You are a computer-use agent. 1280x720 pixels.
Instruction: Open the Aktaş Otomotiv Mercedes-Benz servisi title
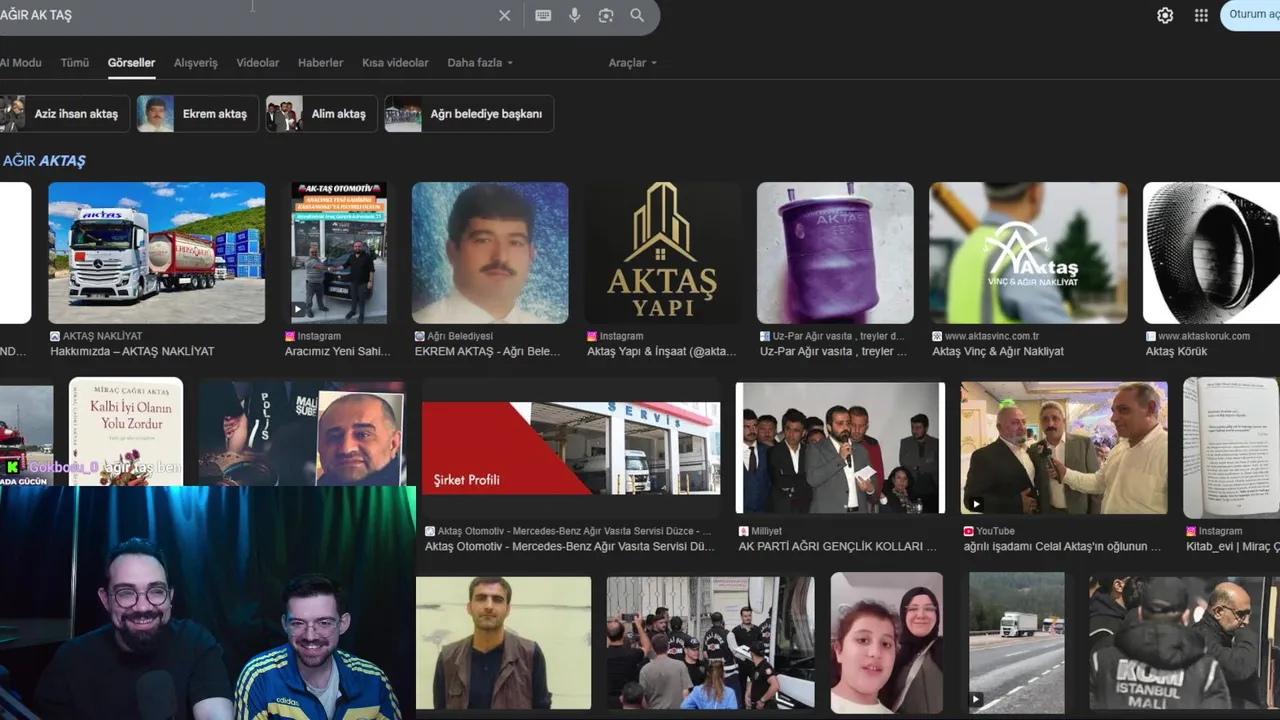[x=570, y=547]
